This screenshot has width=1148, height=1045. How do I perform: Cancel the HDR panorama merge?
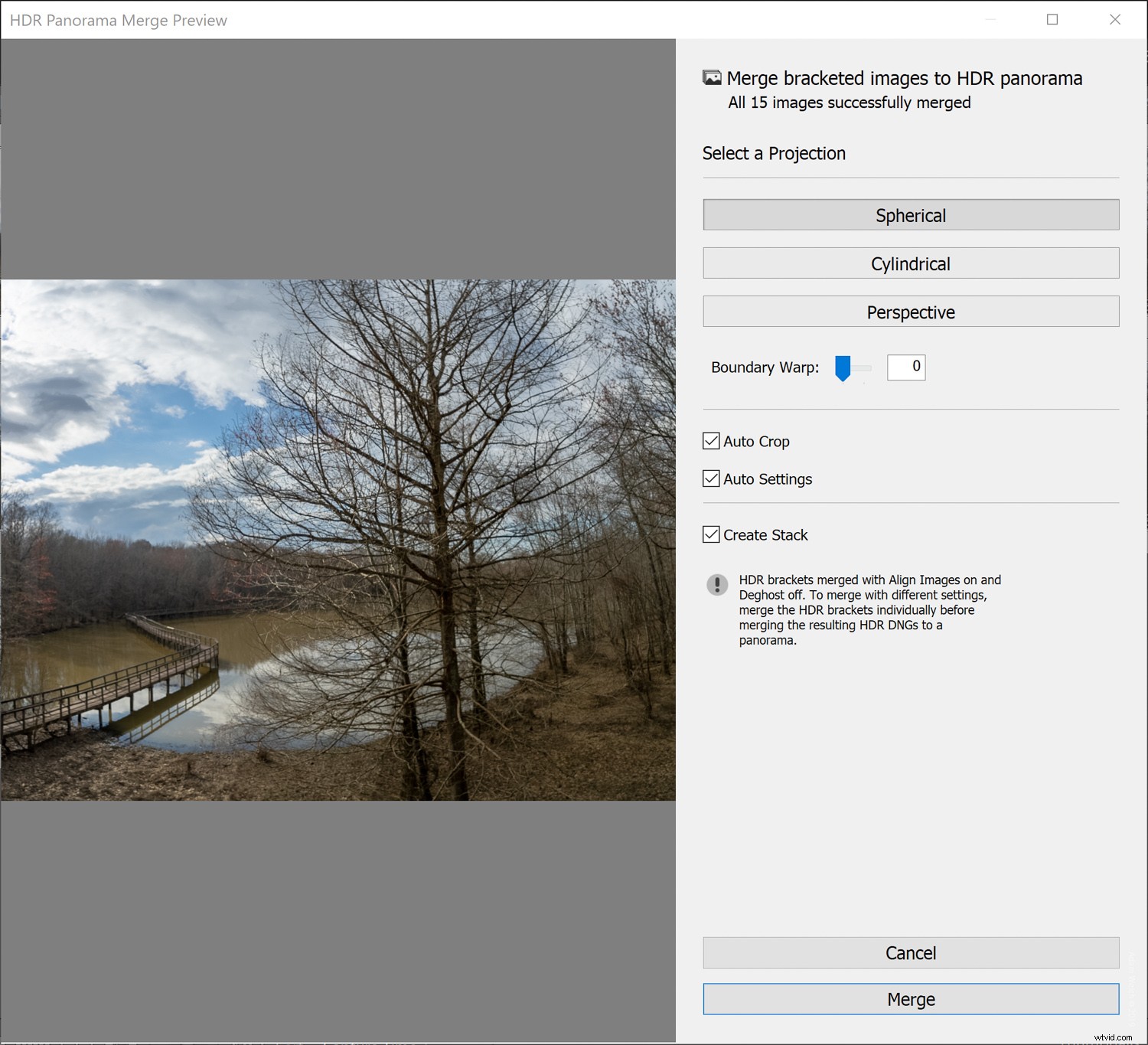click(x=910, y=952)
